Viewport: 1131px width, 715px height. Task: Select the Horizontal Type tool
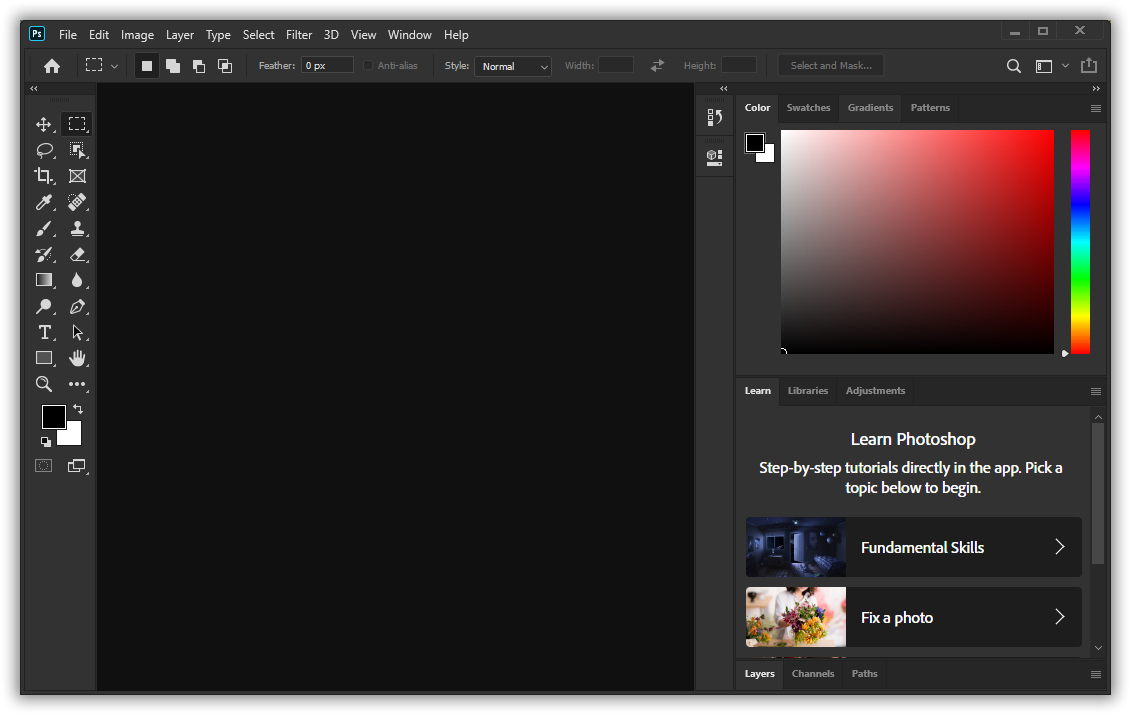(44, 333)
